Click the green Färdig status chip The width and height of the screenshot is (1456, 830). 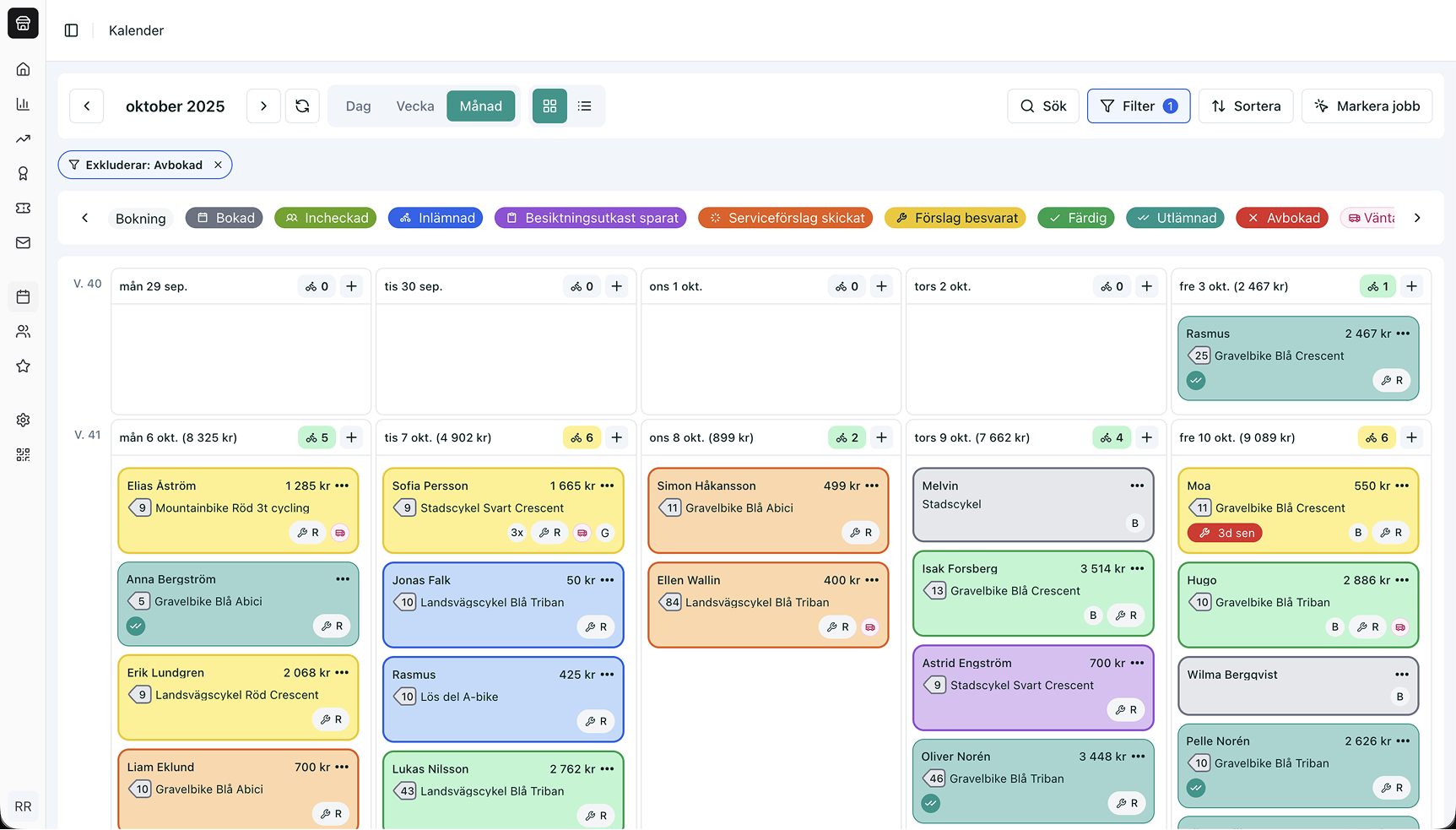[1076, 218]
